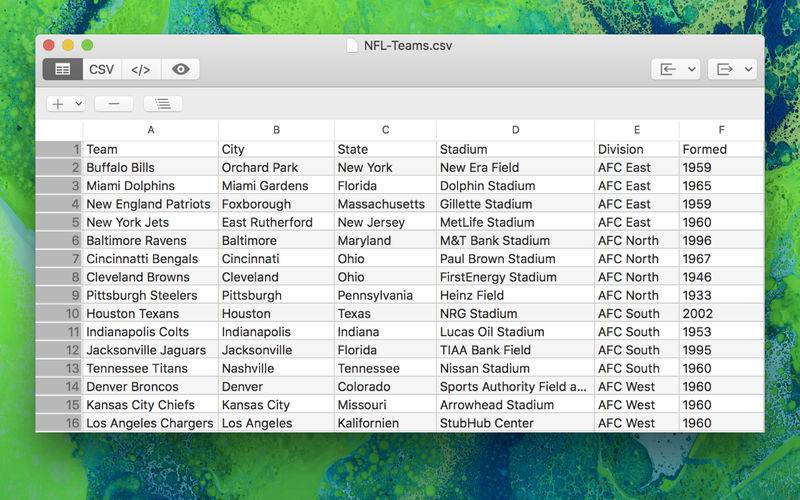Click the 2002 formed year cell
This screenshot has width=800, height=500.
pos(721,314)
